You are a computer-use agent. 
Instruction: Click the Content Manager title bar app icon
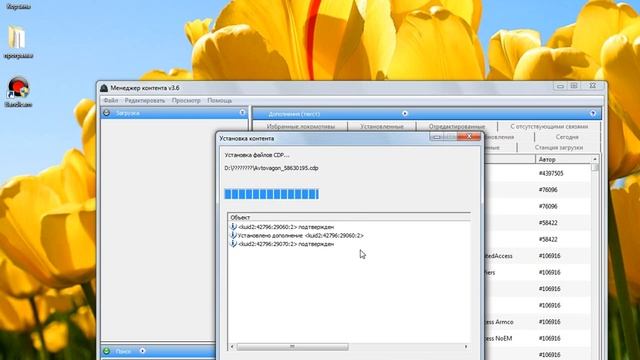pyautogui.click(x=104, y=88)
